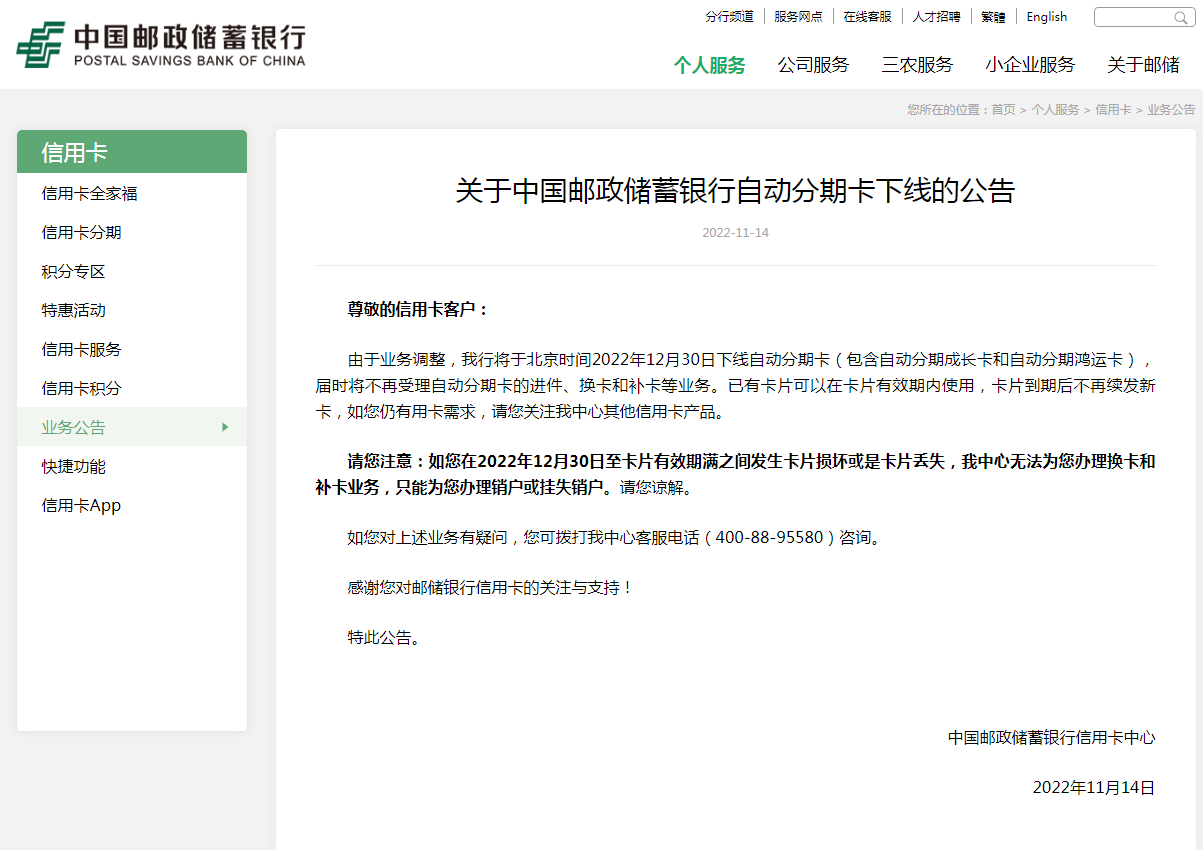Click the closing date 2022年11月14日
This screenshot has width=1203, height=850.
tap(1094, 787)
